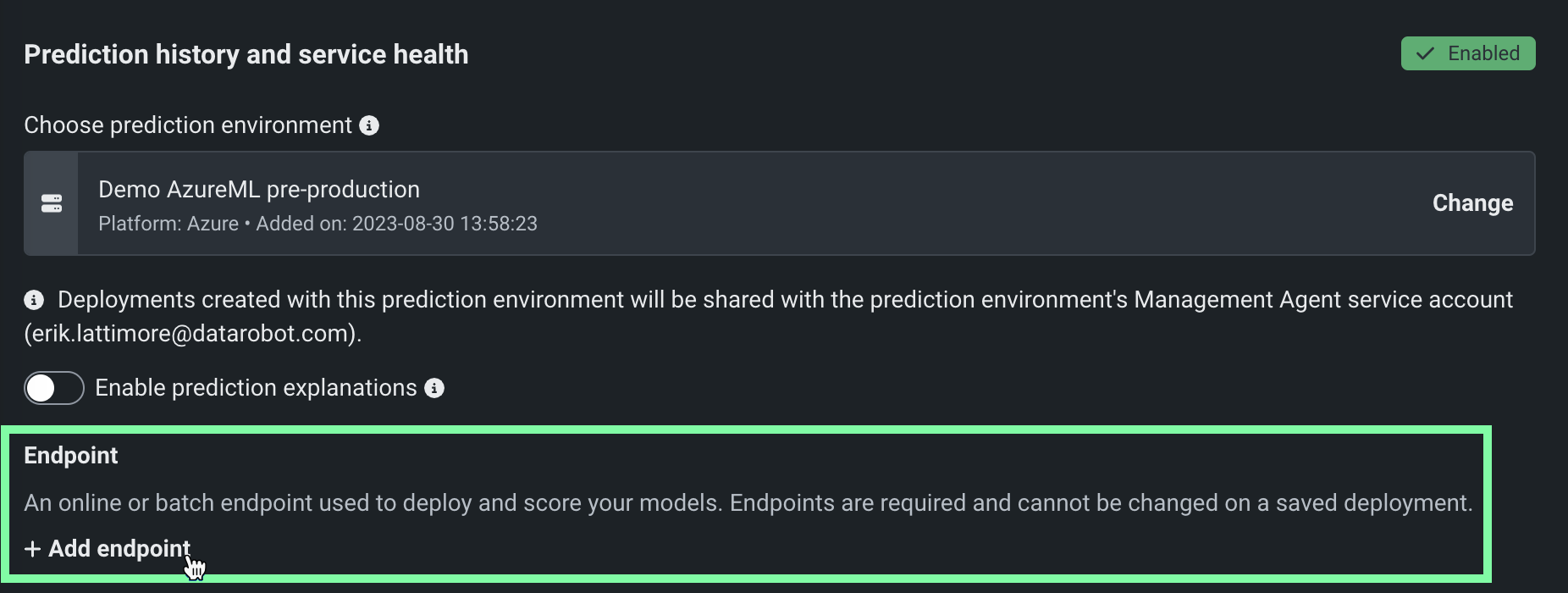Screen dimensions: 1568x593
Task: Click the Choose prediction environment label
Action: pyautogui.click(x=188, y=125)
